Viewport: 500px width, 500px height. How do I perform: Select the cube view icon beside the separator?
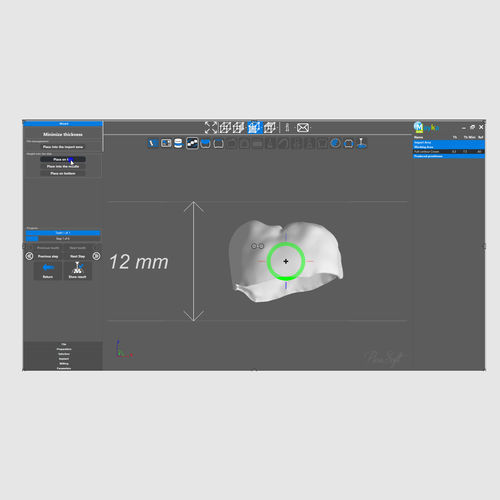coord(269,127)
